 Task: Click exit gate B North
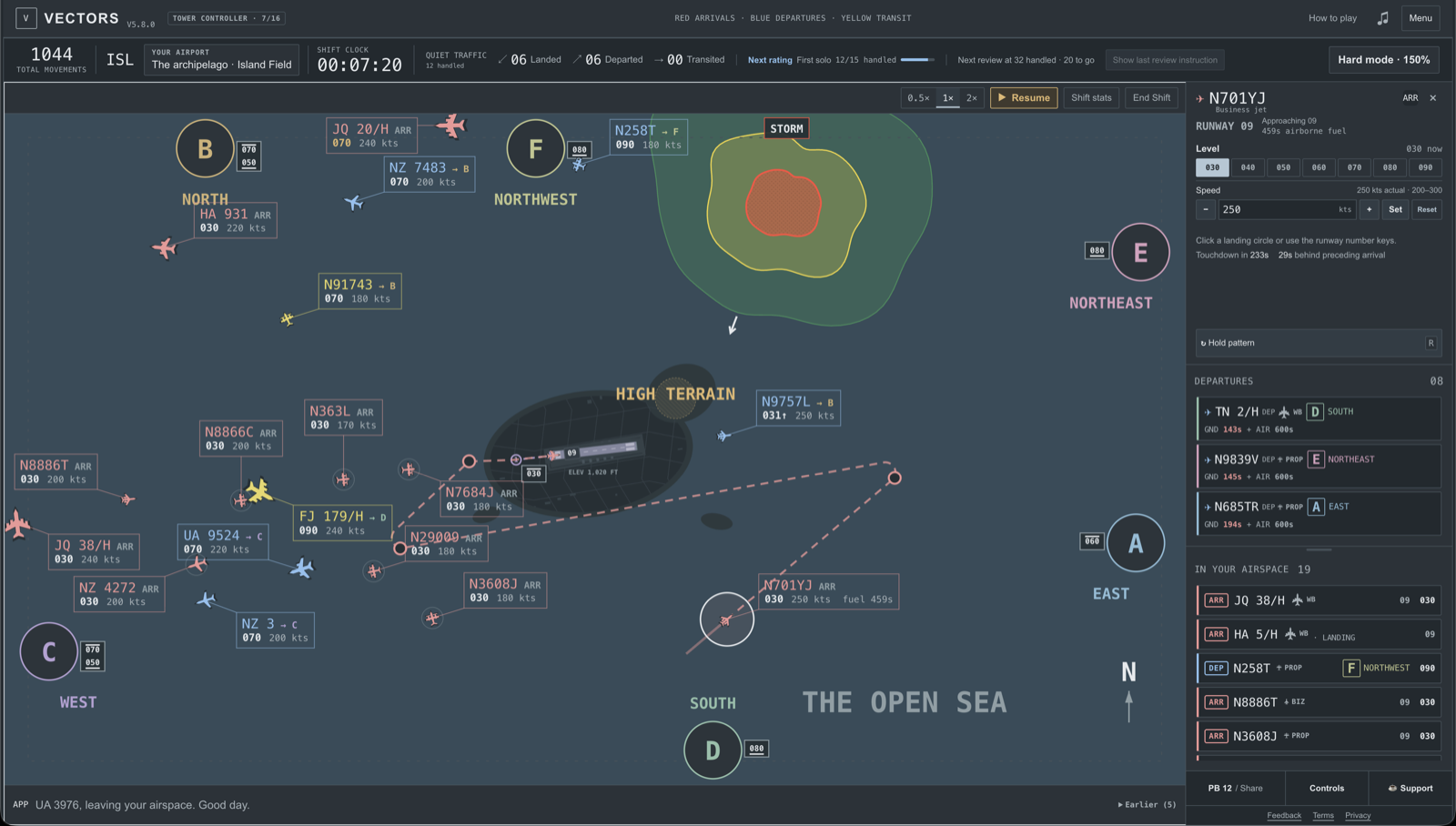coord(206,149)
